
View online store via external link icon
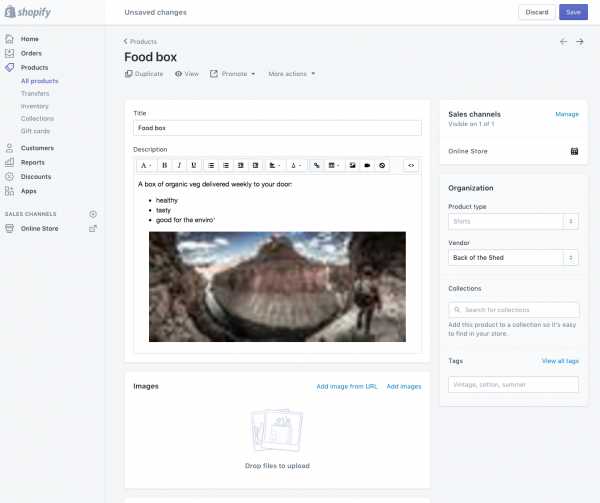pos(93,229)
